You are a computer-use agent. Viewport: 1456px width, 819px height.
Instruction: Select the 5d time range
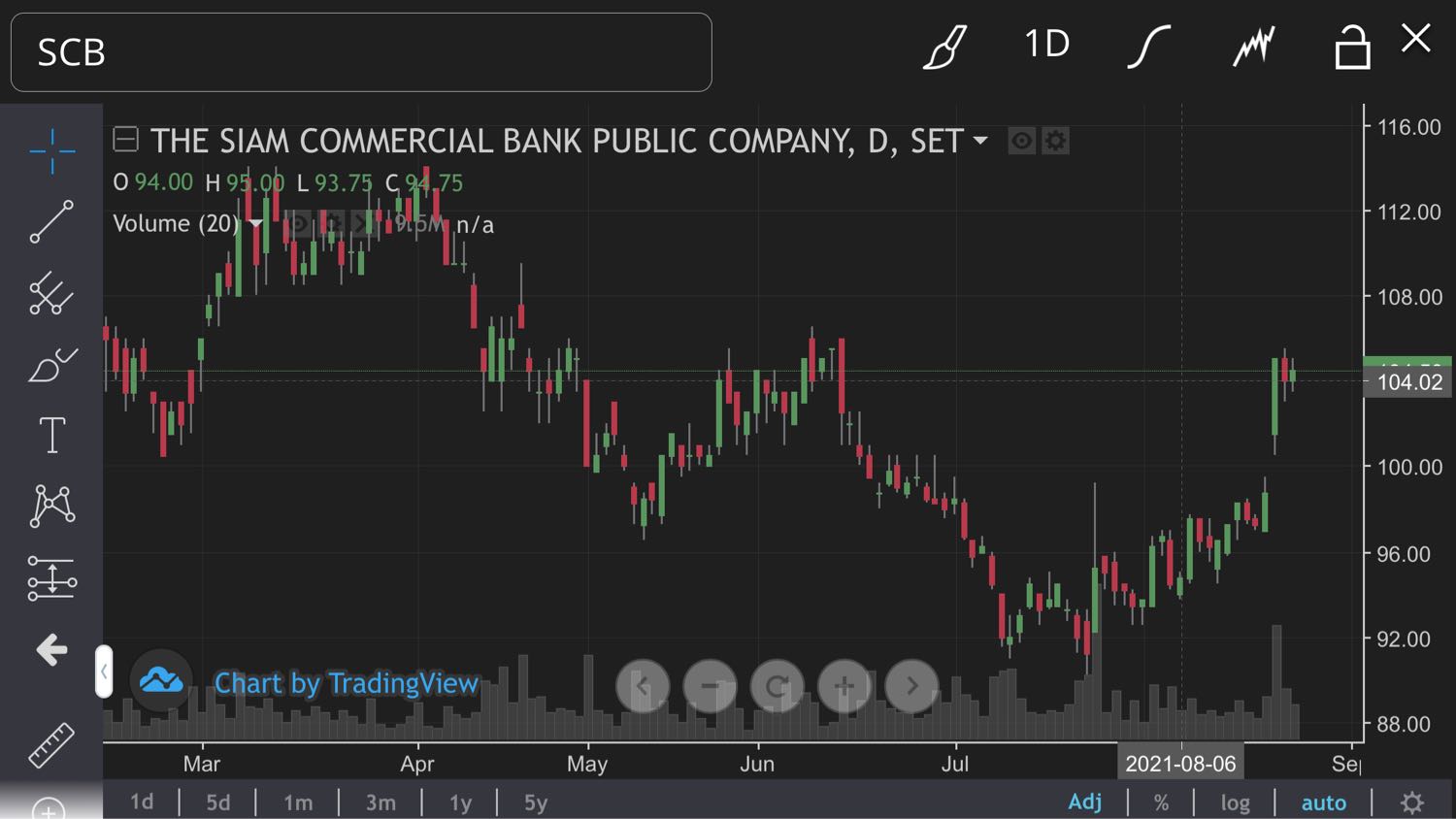(x=218, y=803)
